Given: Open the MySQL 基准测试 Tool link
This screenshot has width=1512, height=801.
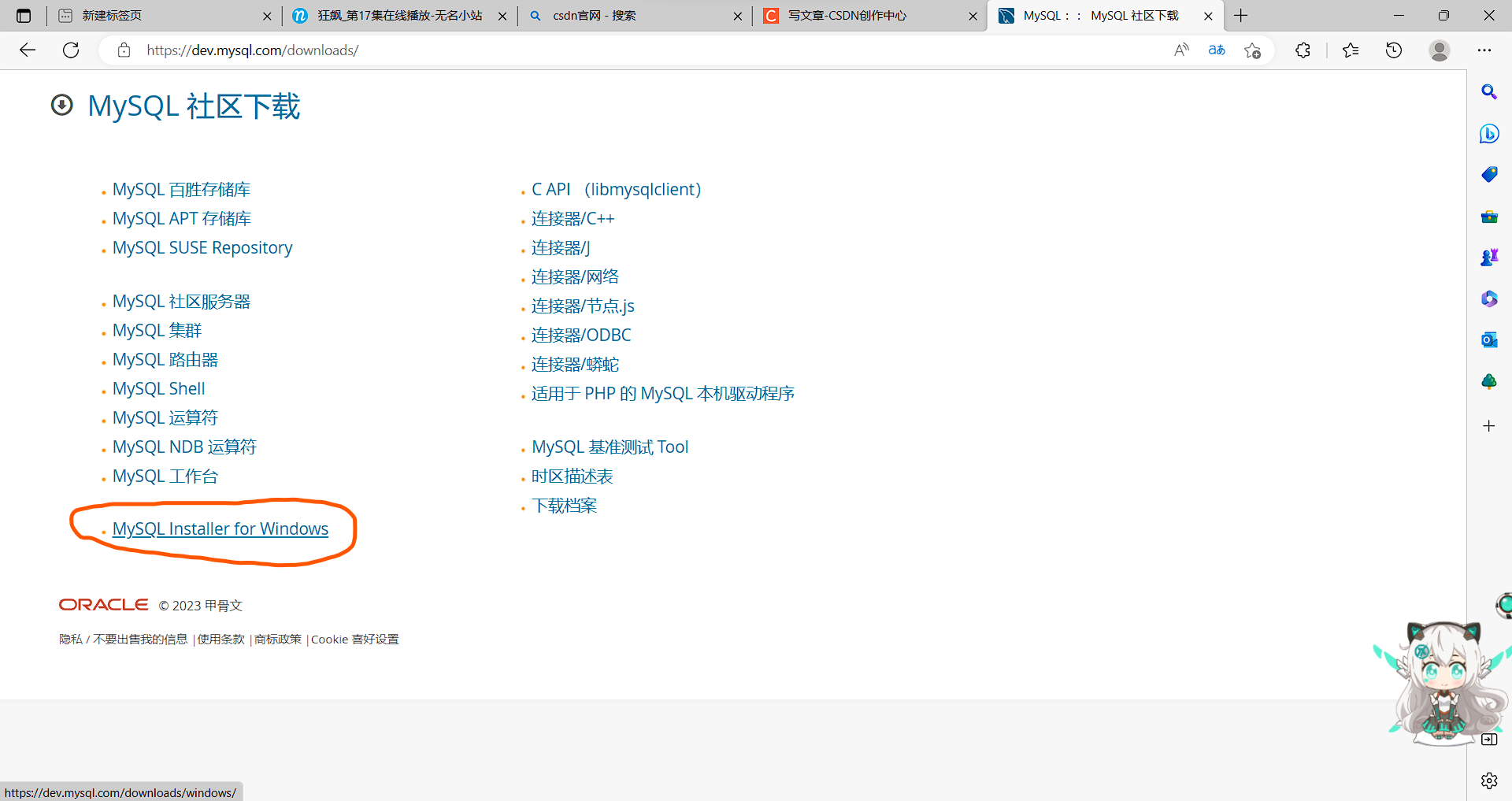Looking at the screenshot, I should [x=610, y=447].
